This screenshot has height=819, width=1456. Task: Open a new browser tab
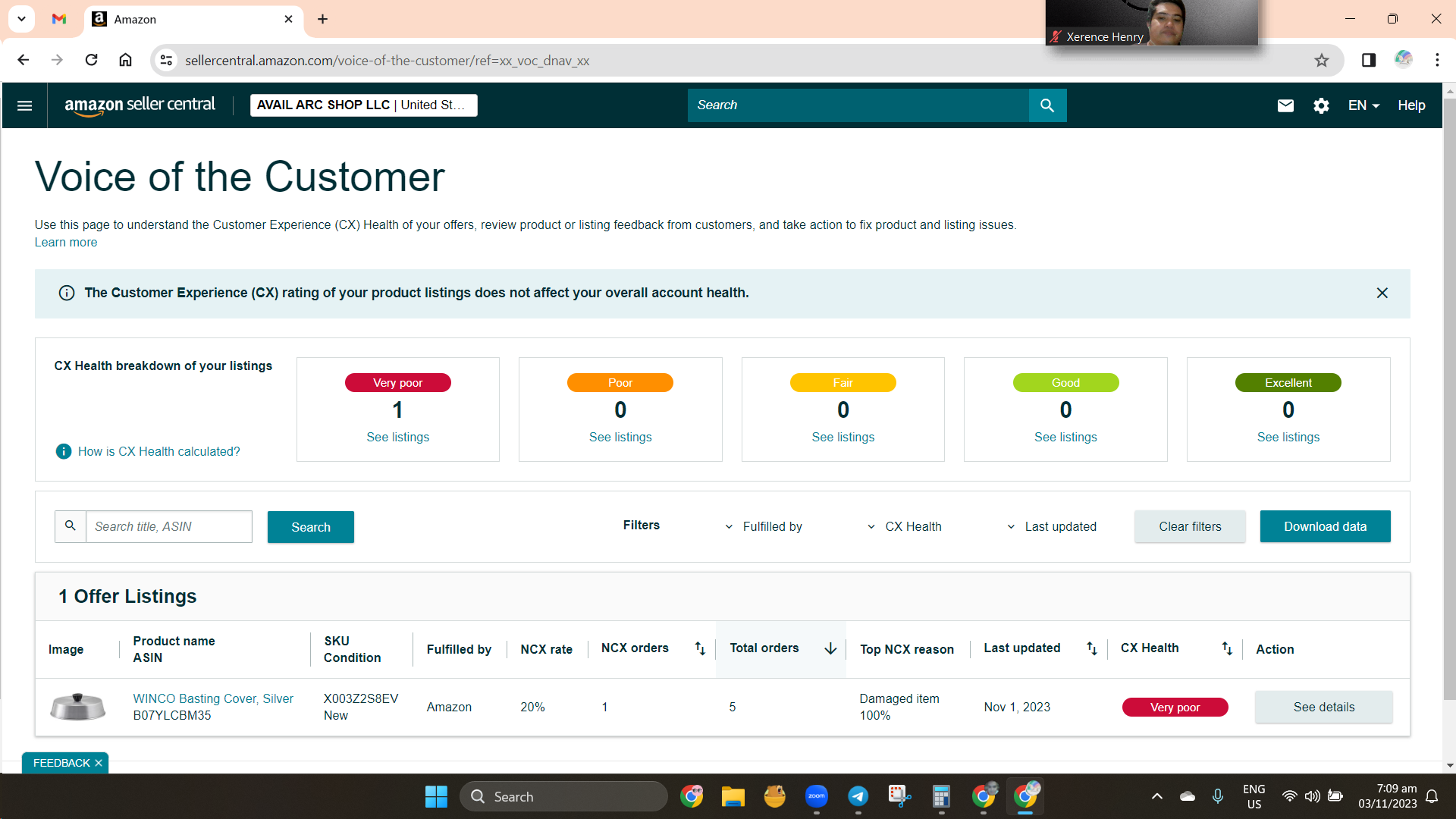322,19
